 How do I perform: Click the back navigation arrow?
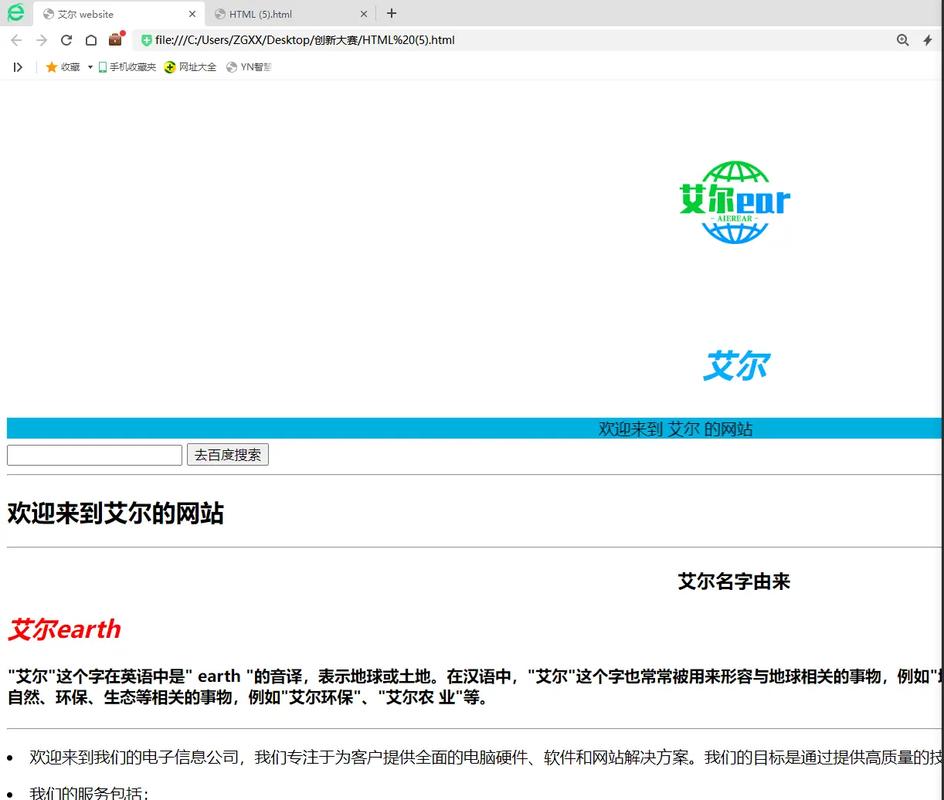(16, 40)
